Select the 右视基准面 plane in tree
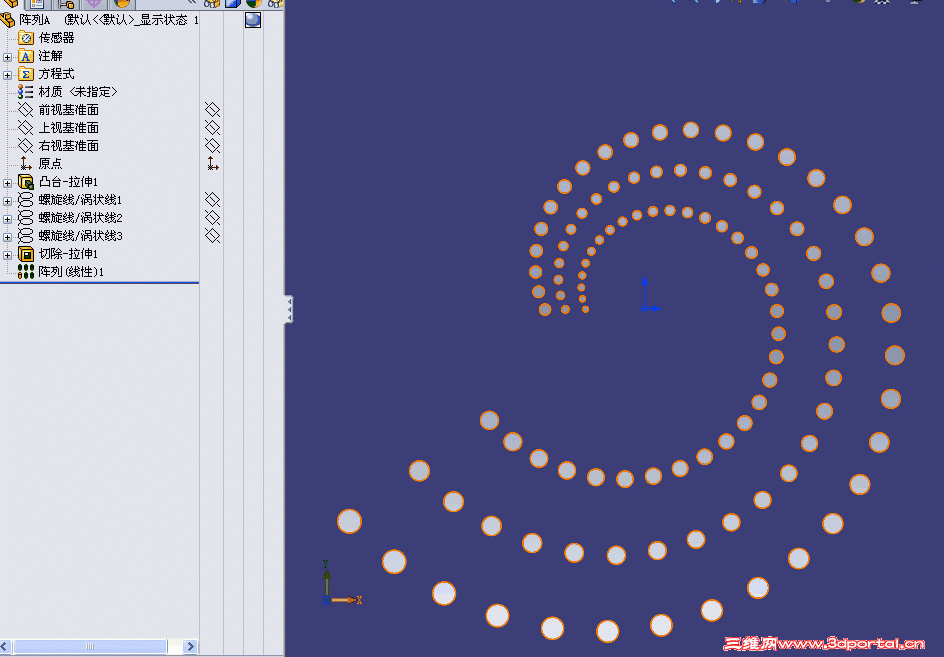The image size is (944, 657). 58,146
